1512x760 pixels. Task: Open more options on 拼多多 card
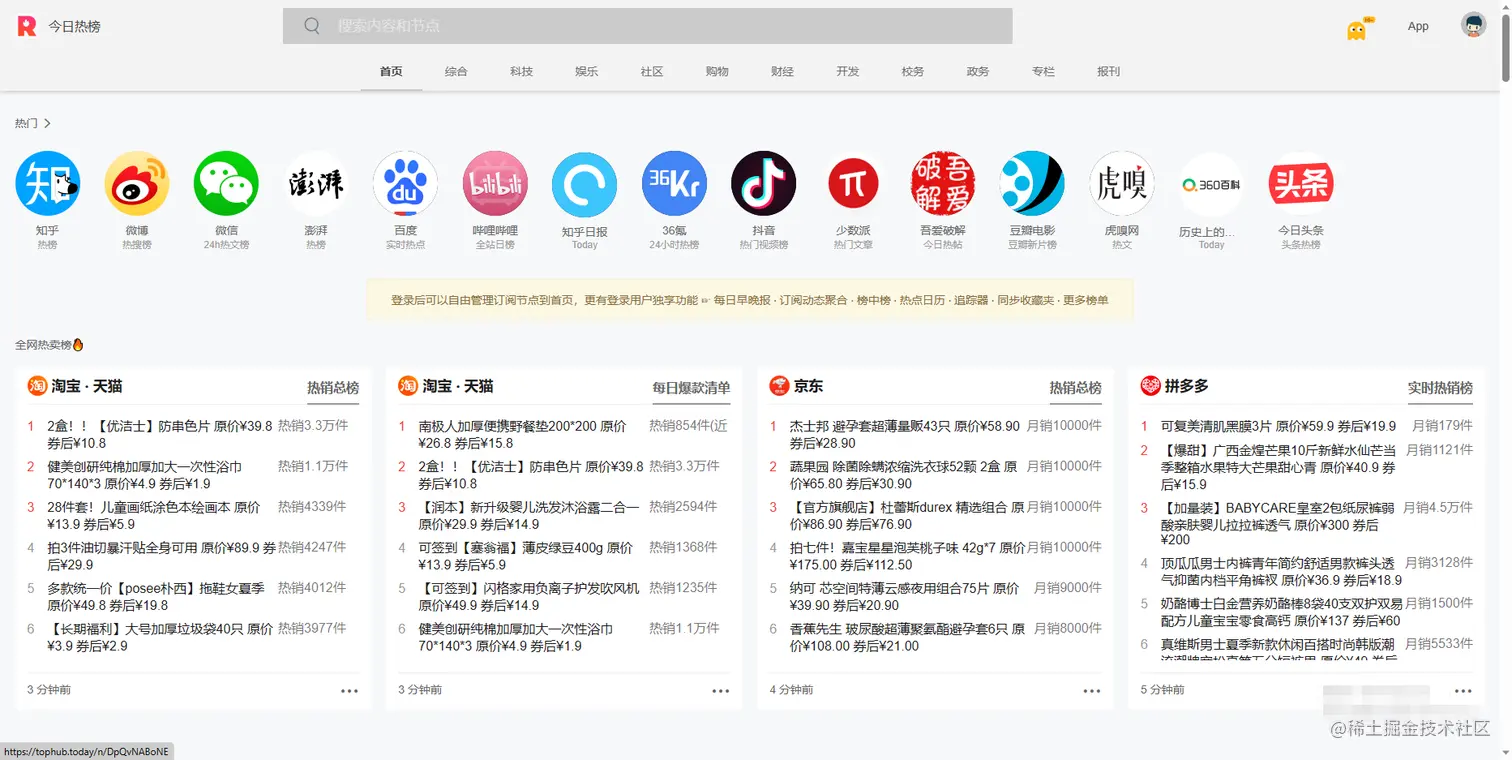1462,691
